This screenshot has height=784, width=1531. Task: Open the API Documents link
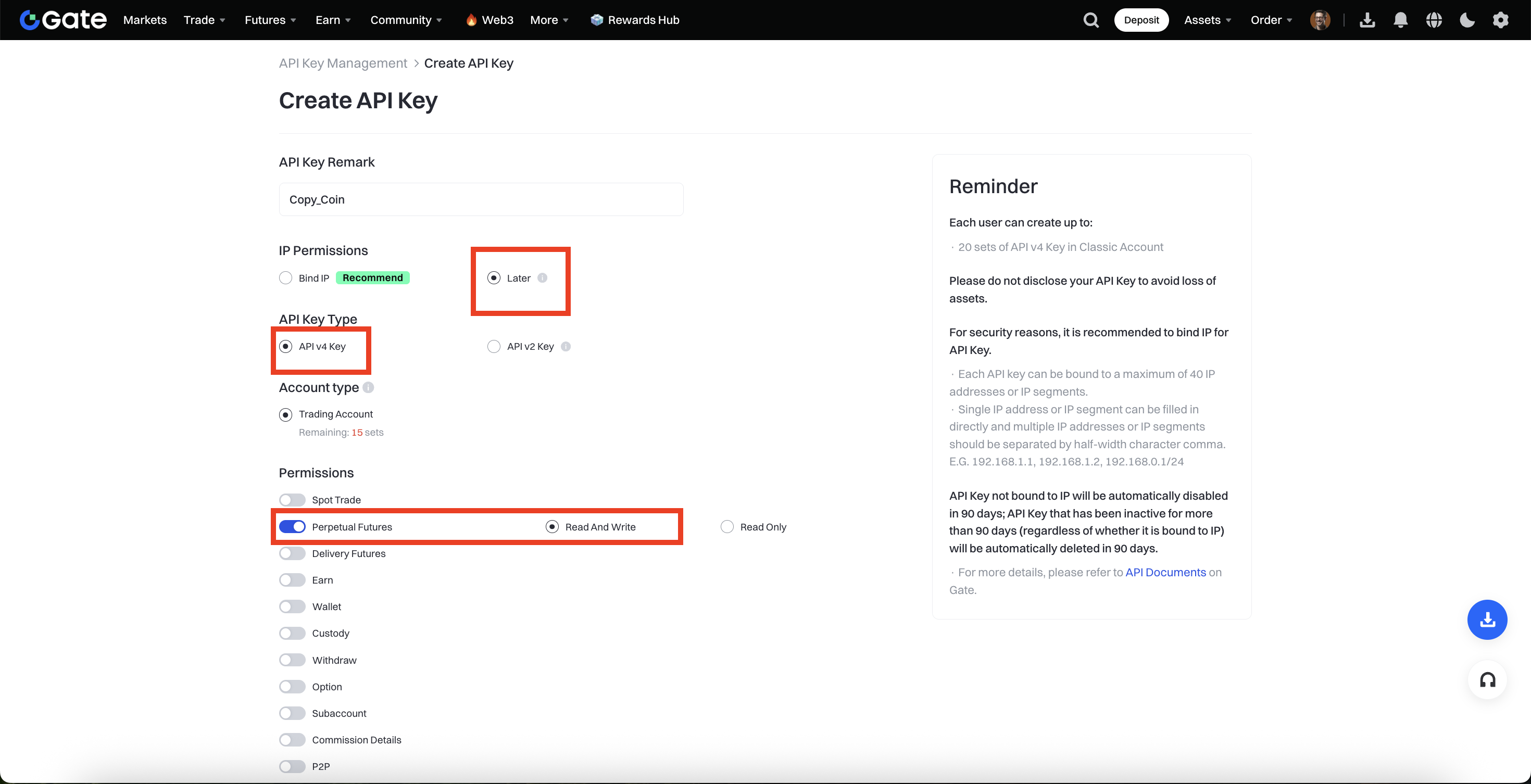[1165, 572]
